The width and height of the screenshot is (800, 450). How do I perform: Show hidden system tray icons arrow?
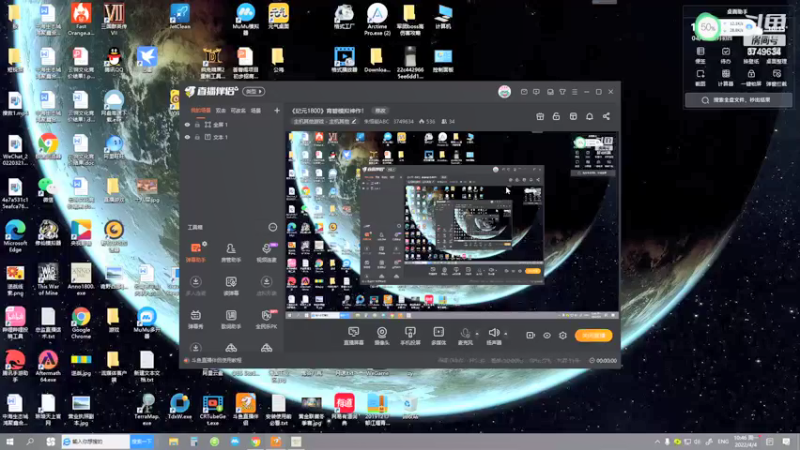(x=657, y=442)
